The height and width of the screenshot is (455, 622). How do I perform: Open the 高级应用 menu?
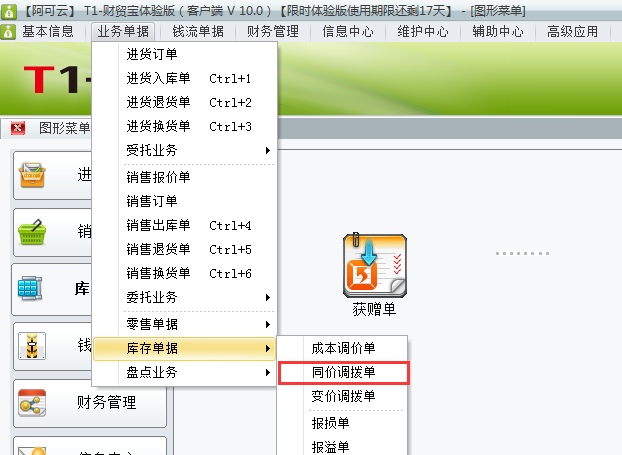coord(572,32)
